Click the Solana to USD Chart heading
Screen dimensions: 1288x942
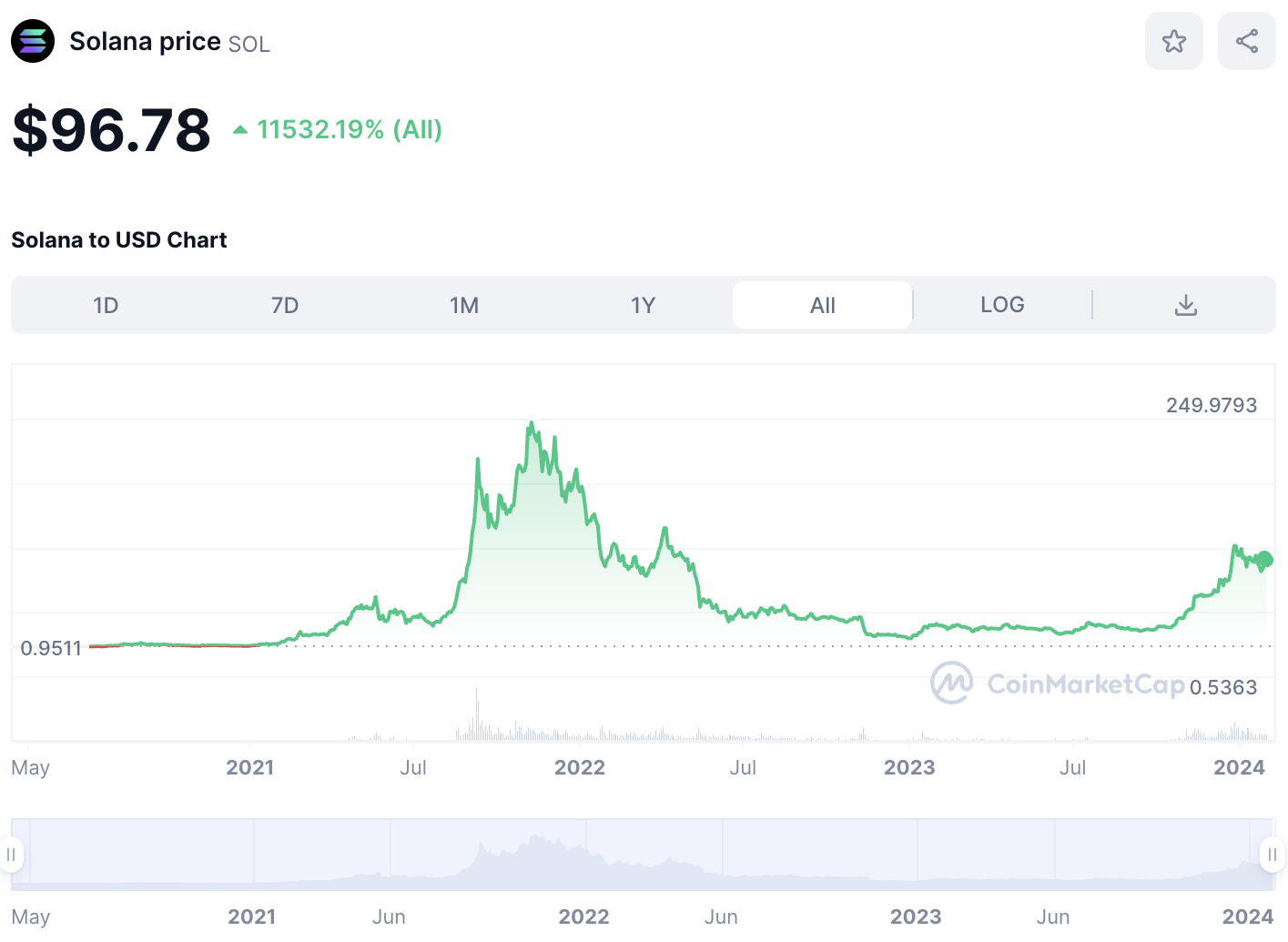coord(119,240)
